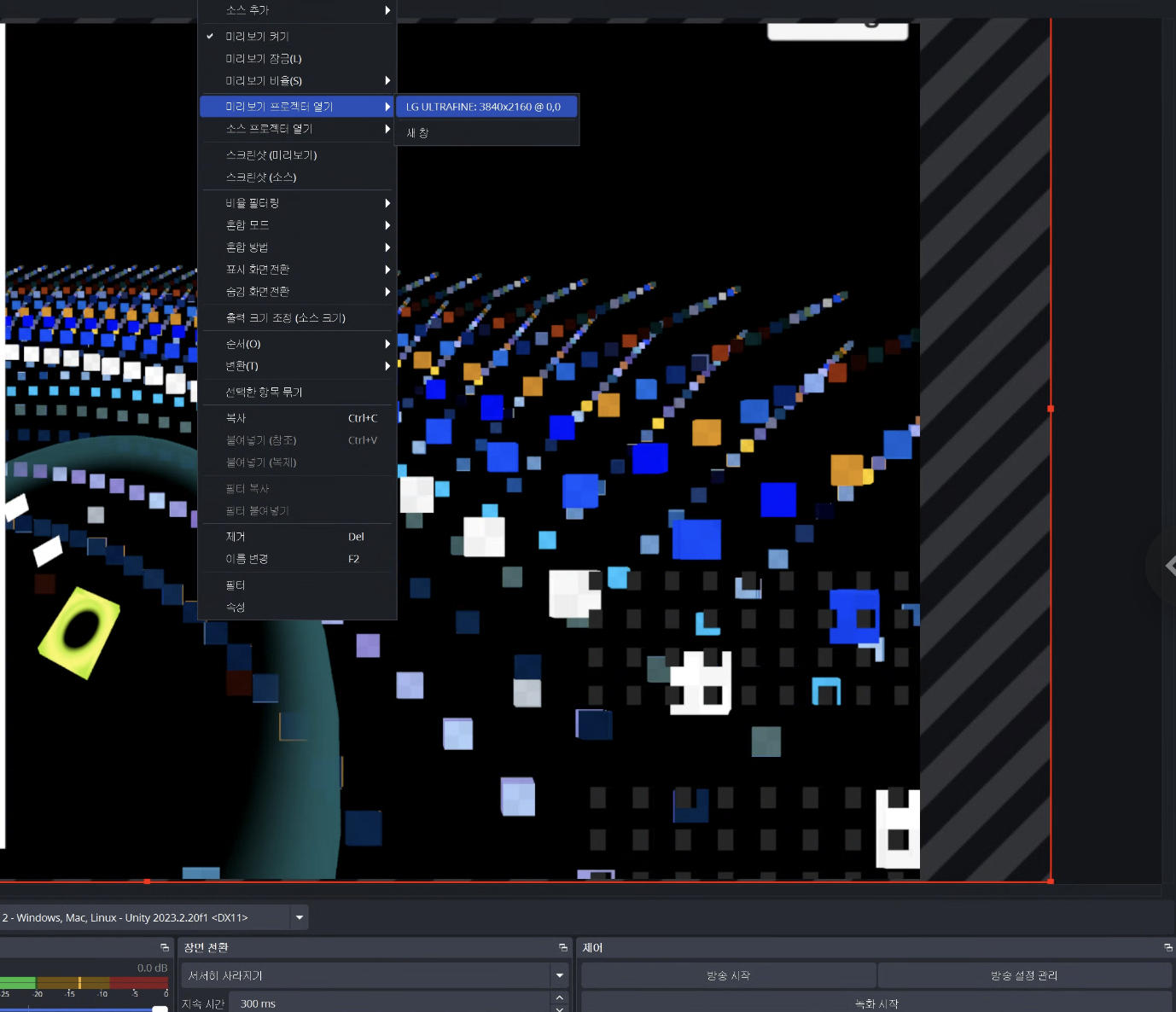The width and height of the screenshot is (1176, 1012).
Task: Select 출력 크기 조정 (소스 크기)
Action: click(297, 318)
